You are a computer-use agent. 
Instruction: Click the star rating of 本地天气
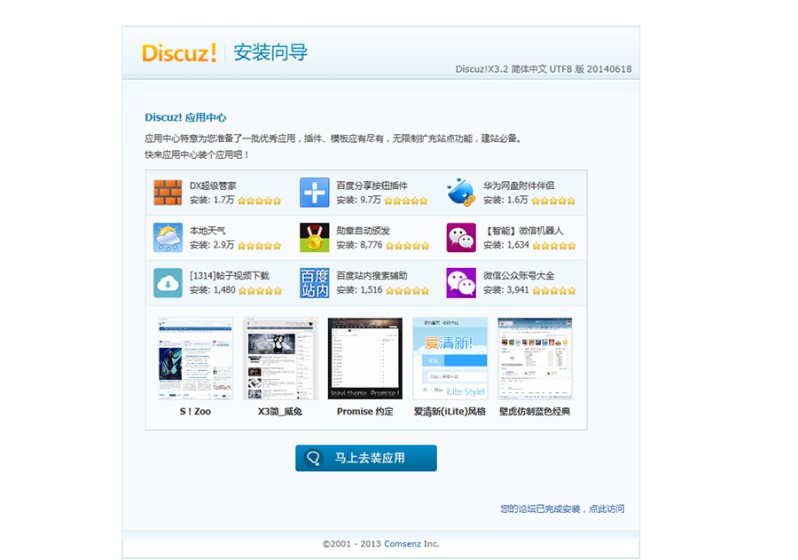260,245
